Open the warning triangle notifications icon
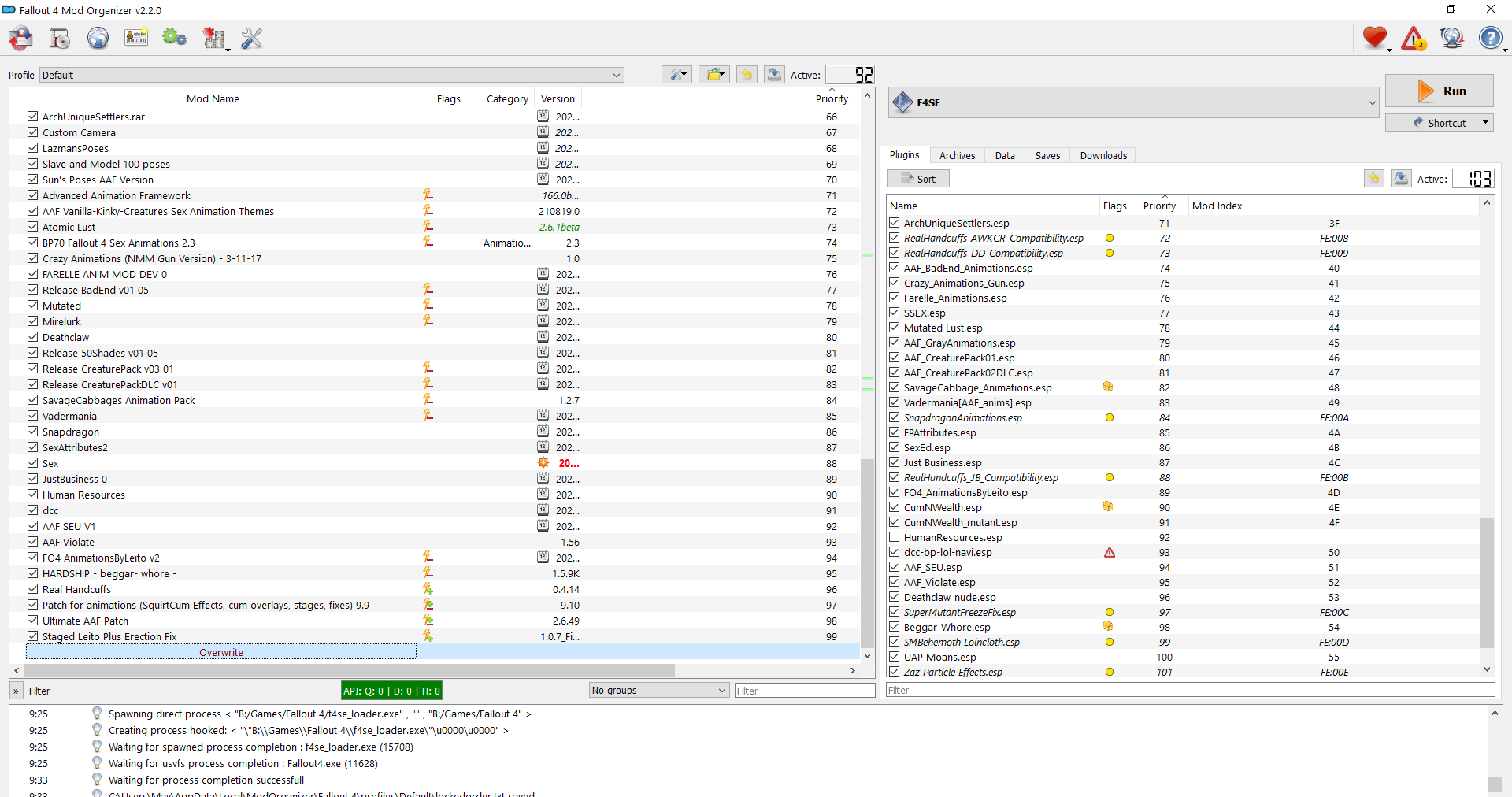 1414,38
